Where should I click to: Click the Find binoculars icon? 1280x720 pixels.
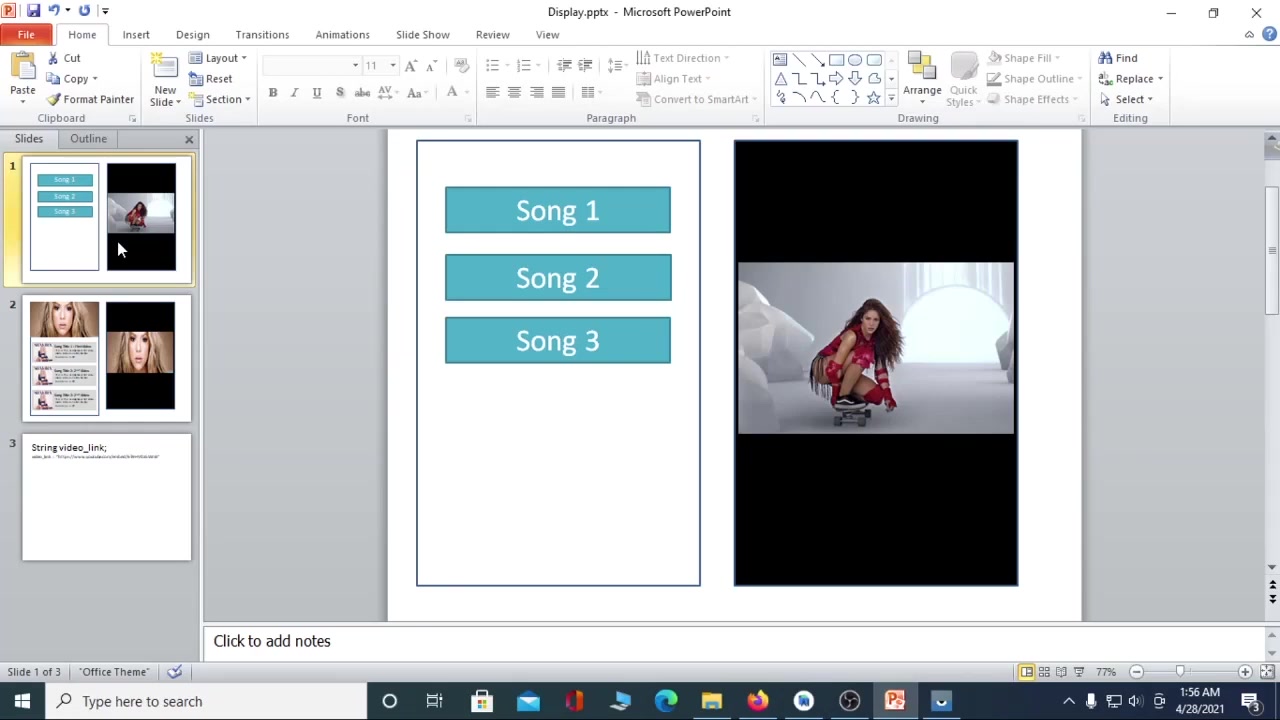[1105, 58]
